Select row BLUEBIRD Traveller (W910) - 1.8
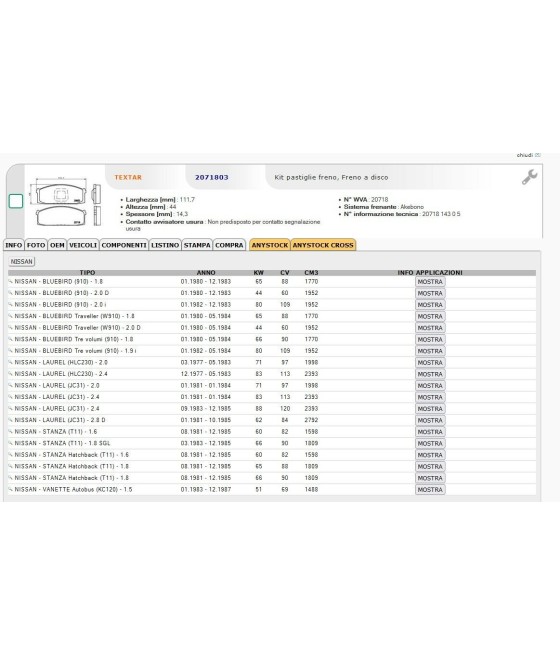Viewport: 560px width, 655px height. 272,316
